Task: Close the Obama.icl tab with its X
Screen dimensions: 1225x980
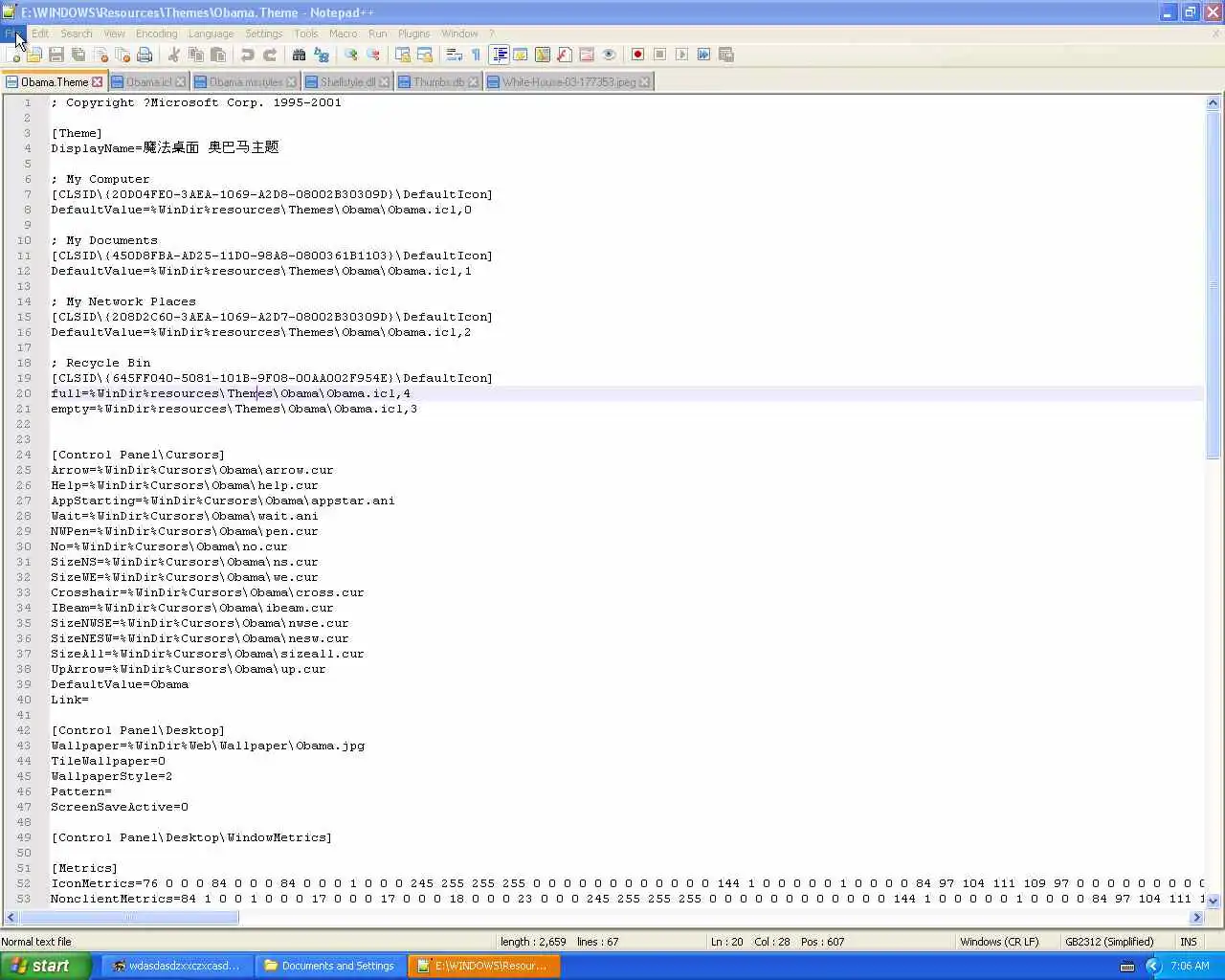Action: click(x=180, y=82)
